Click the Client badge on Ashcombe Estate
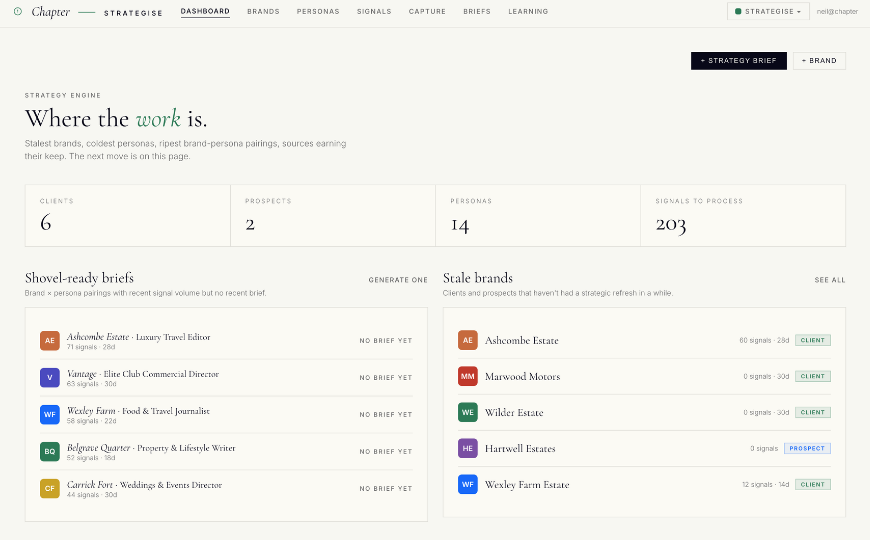The height and width of the screenshot is (540, 870). pos(813,340)
